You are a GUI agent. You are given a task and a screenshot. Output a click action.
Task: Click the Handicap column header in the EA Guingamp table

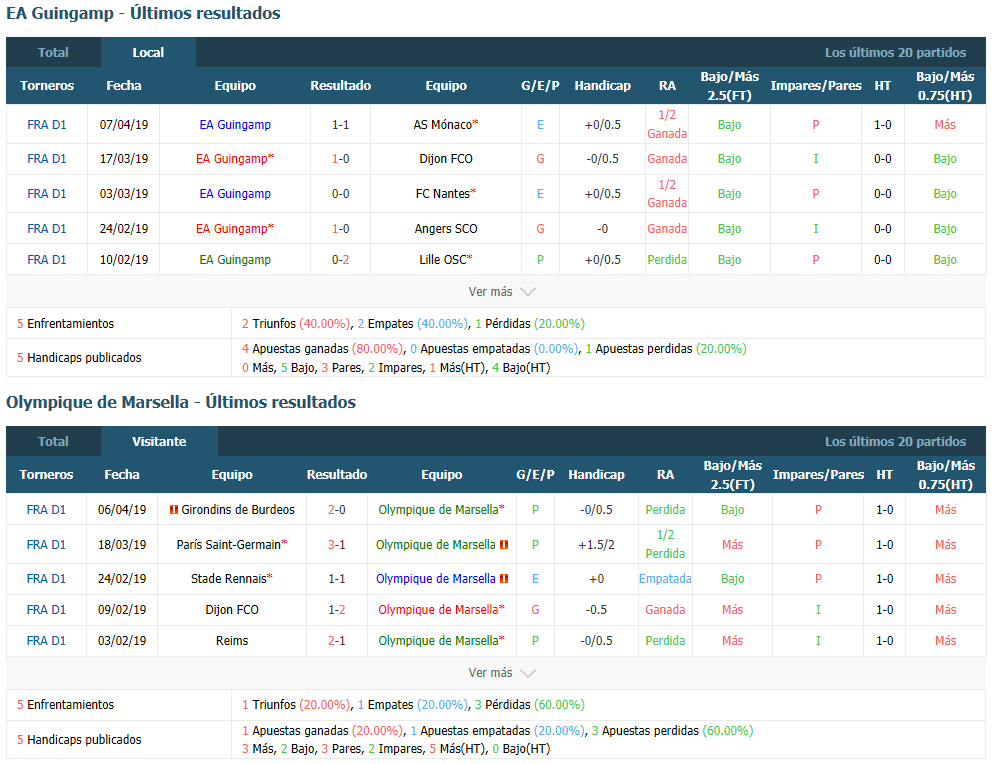603,85
